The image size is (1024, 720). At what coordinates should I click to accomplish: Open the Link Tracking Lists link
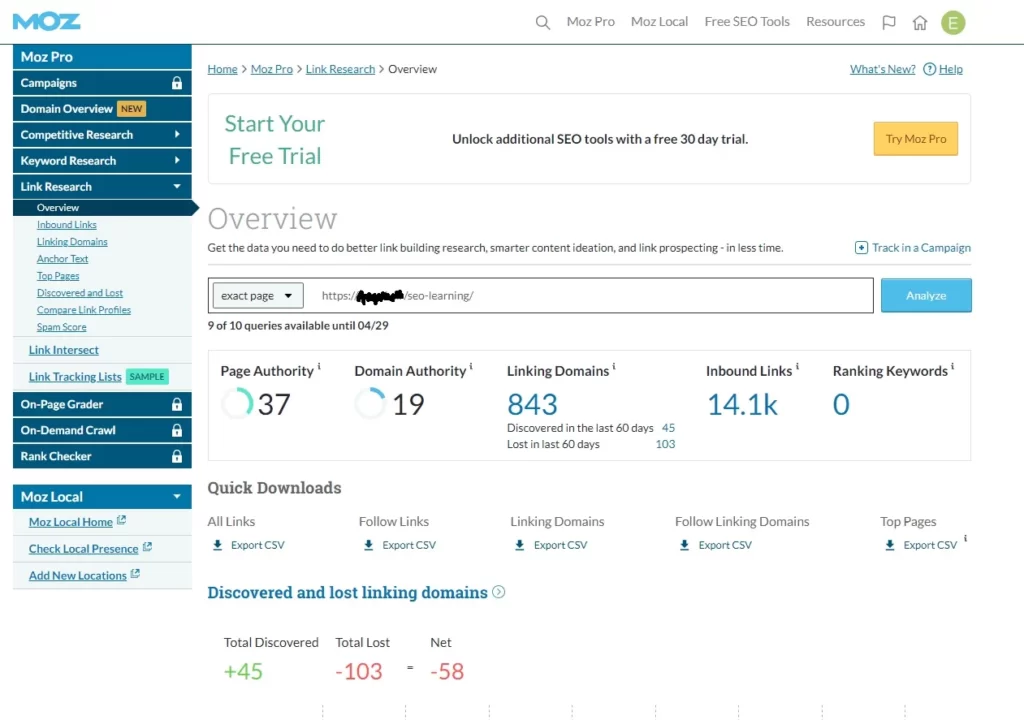(75, 377)
